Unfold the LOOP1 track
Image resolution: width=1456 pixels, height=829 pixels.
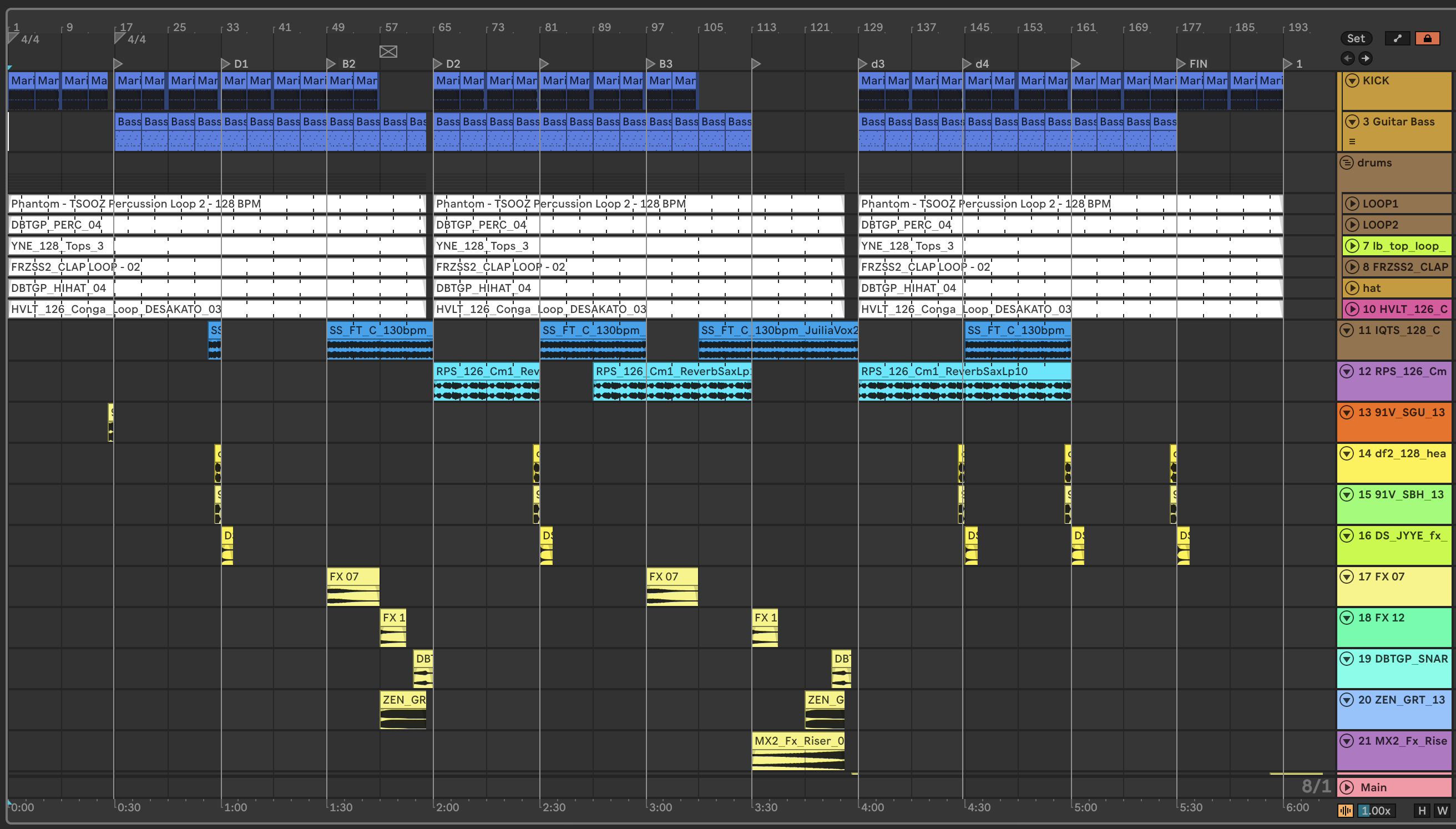1352,204
